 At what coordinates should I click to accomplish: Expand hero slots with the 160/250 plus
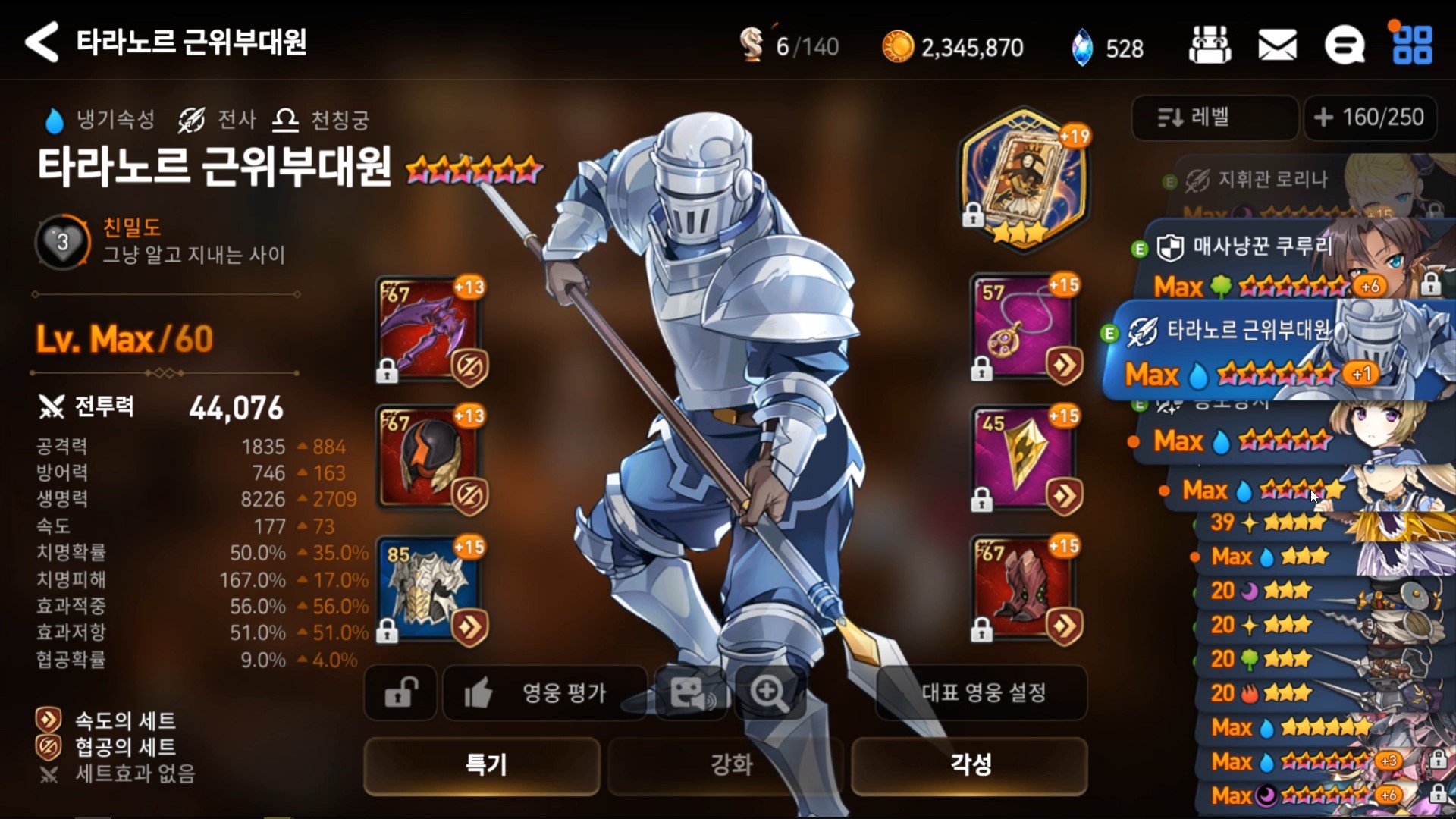click(1370, 118)
